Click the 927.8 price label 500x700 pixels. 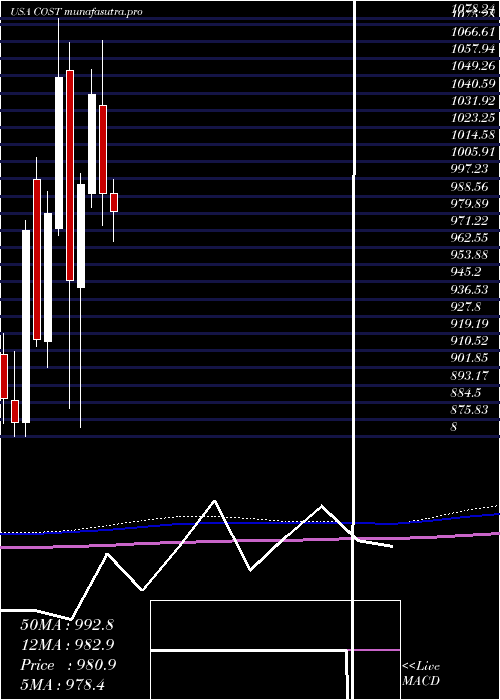[466, 306]
